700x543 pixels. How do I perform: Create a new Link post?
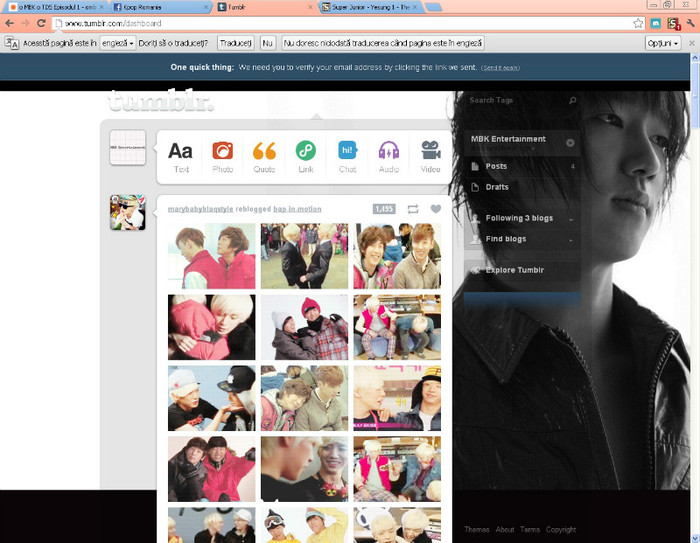[x=305, y=156]
